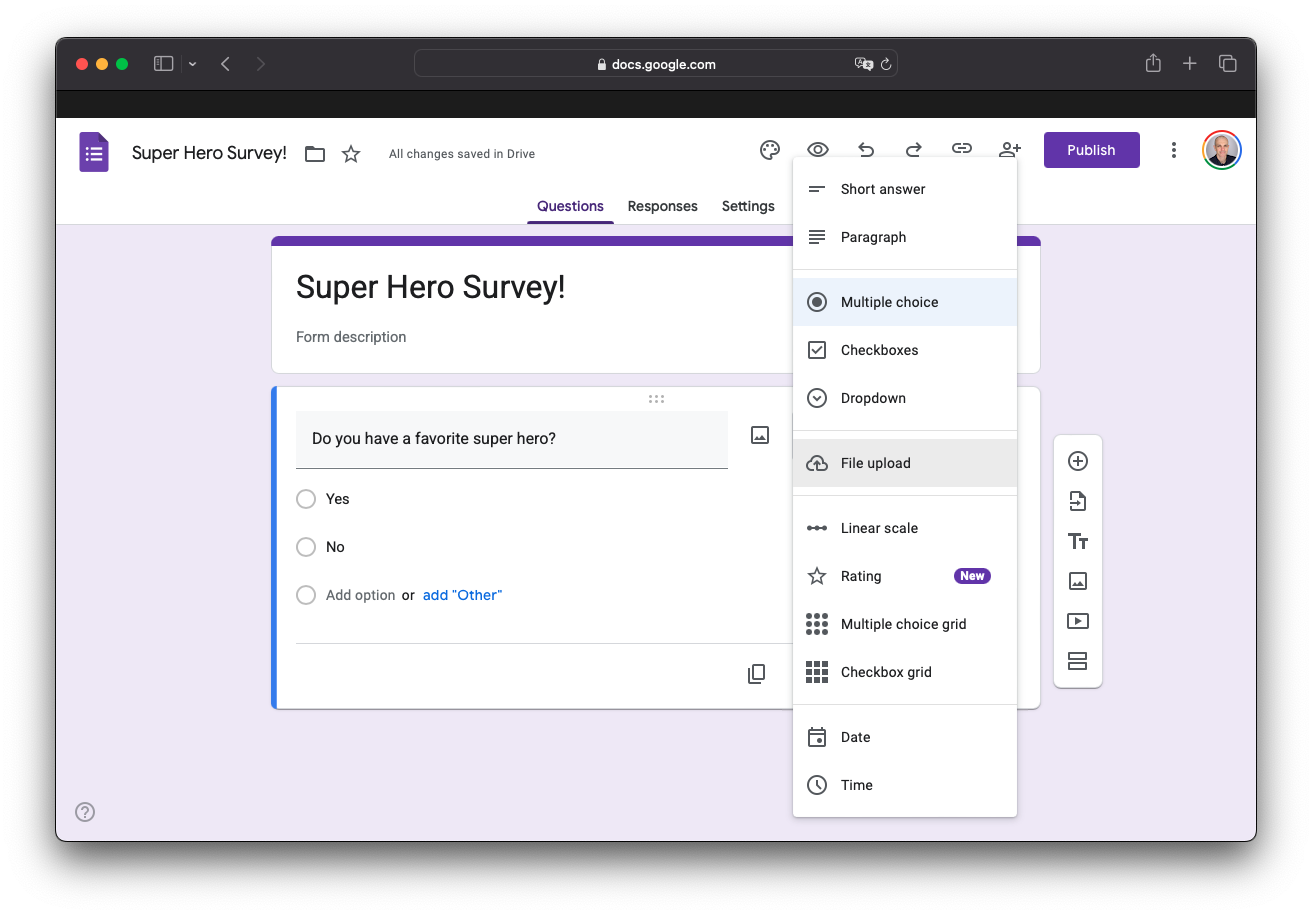This screenshot has width=1312, height=915.
Task: Click the add "Other" link
Action: [x=462, y=595]
